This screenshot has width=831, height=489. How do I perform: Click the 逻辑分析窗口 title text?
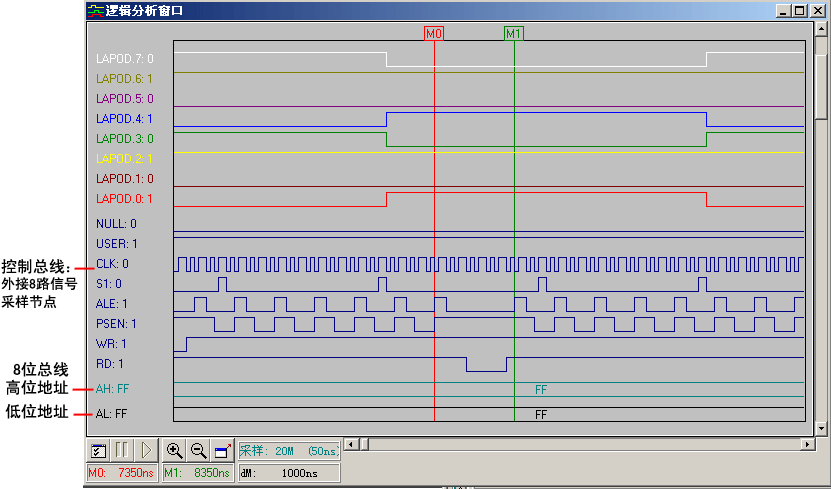pyautogui.click(x=144, y=11)
